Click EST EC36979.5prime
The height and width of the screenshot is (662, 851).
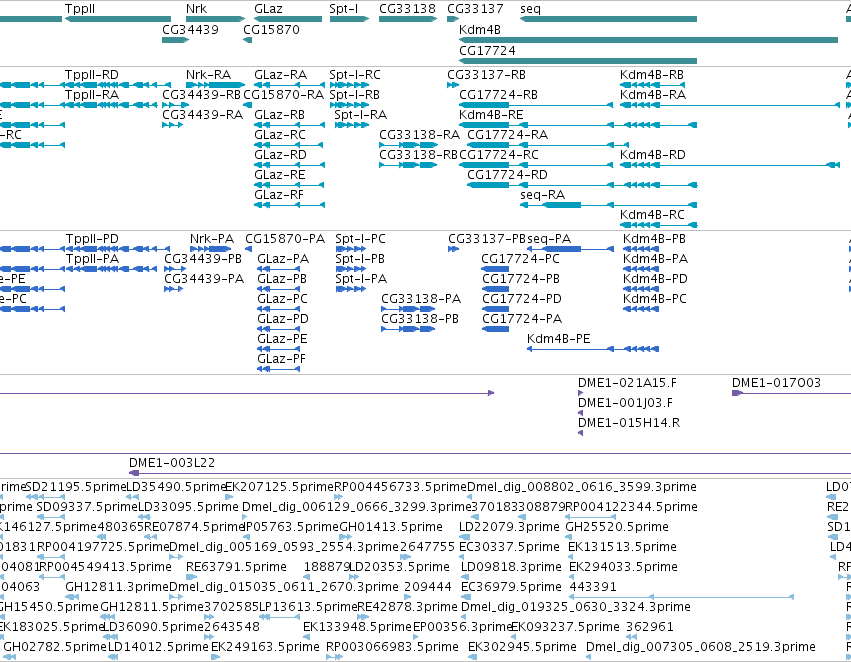pyautogui.click(x=511, y=587)
